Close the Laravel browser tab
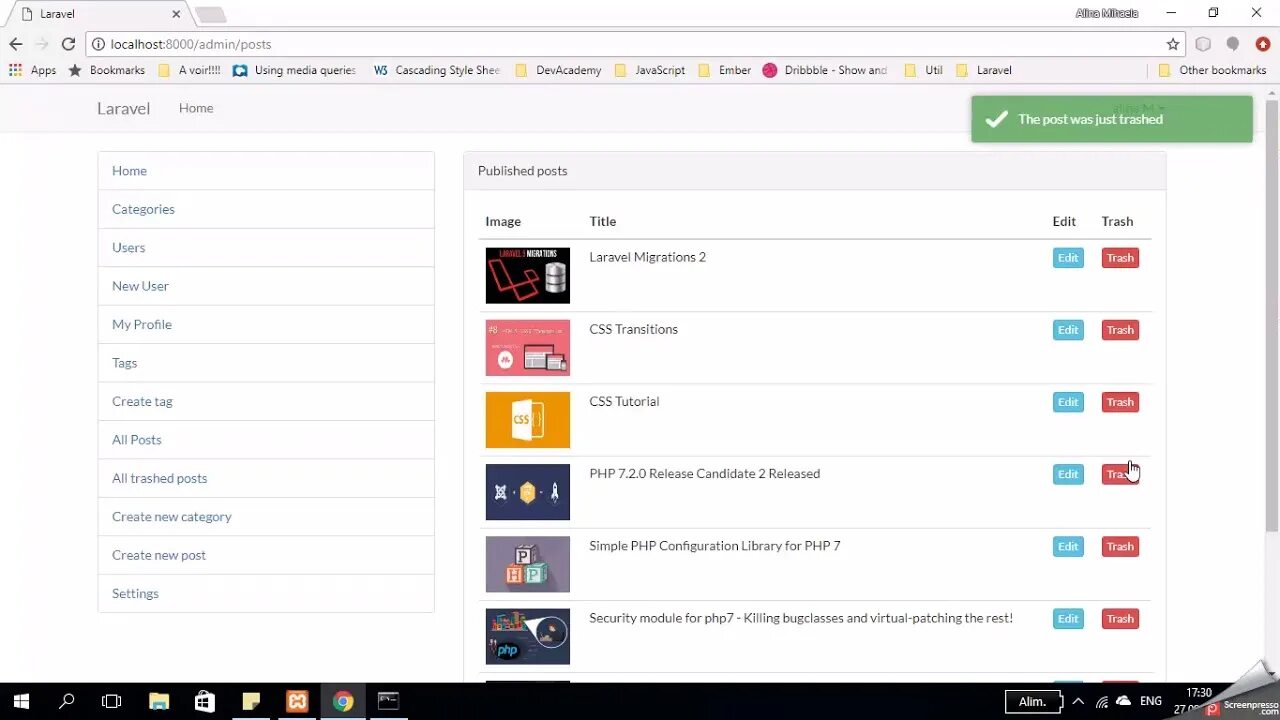The image size is (1280, 720). point(176,14)
